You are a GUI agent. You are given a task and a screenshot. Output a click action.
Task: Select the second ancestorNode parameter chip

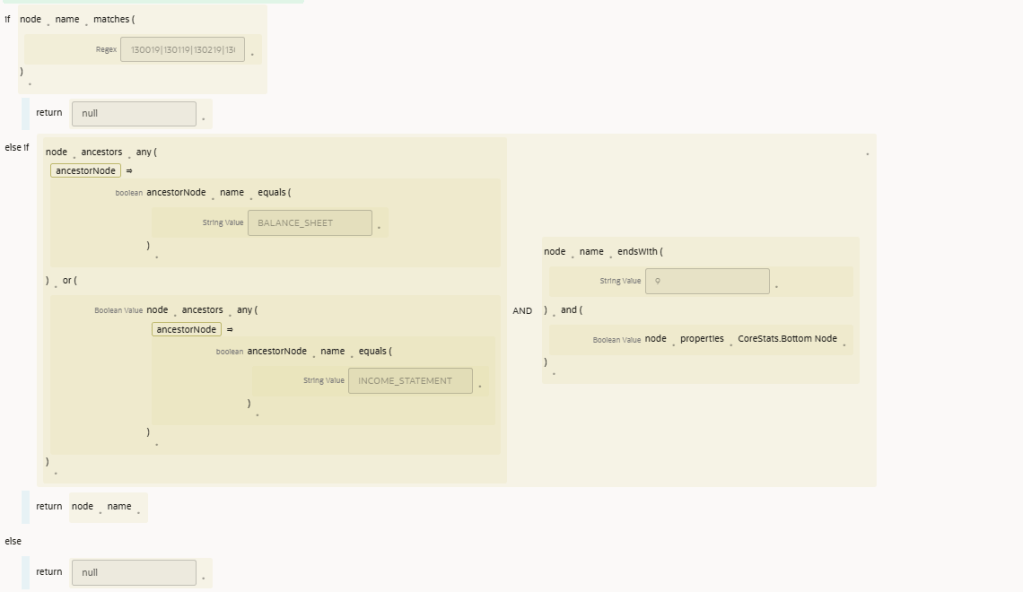click(187, 329)
